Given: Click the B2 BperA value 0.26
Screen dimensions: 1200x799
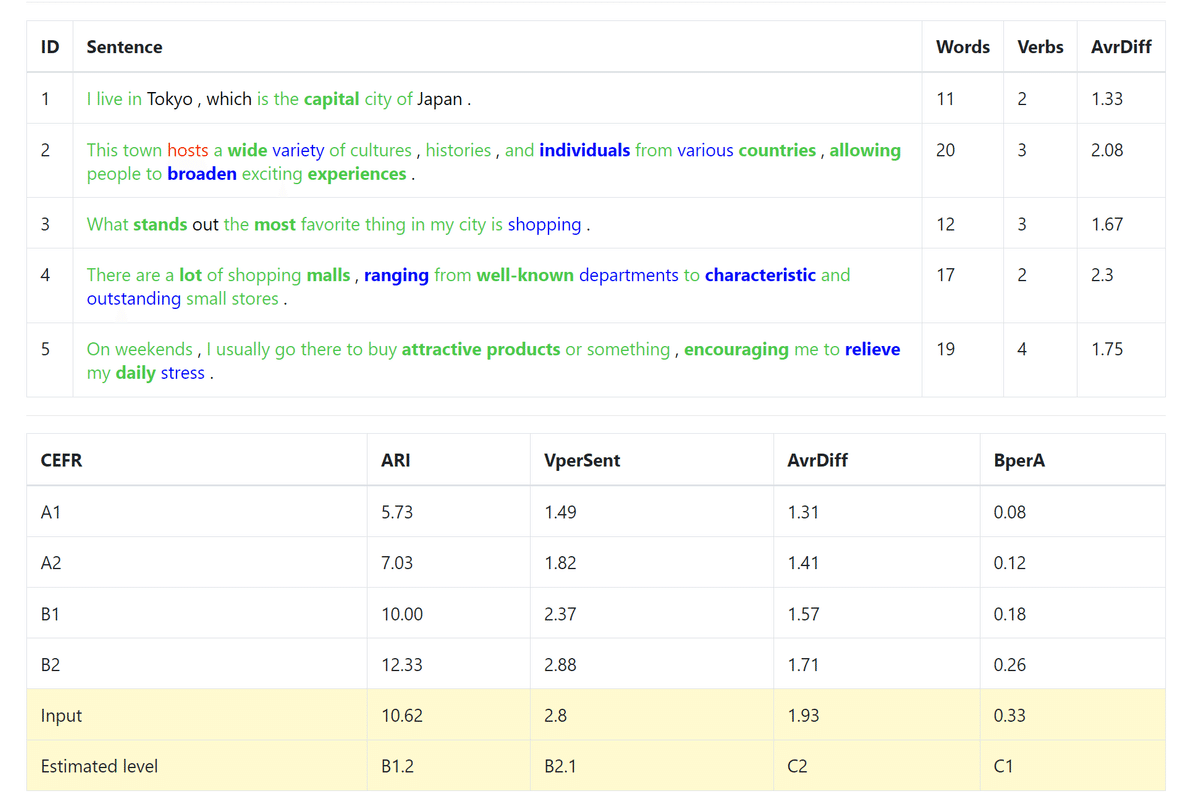Looking at the screenshot, I should [1010, 665].
